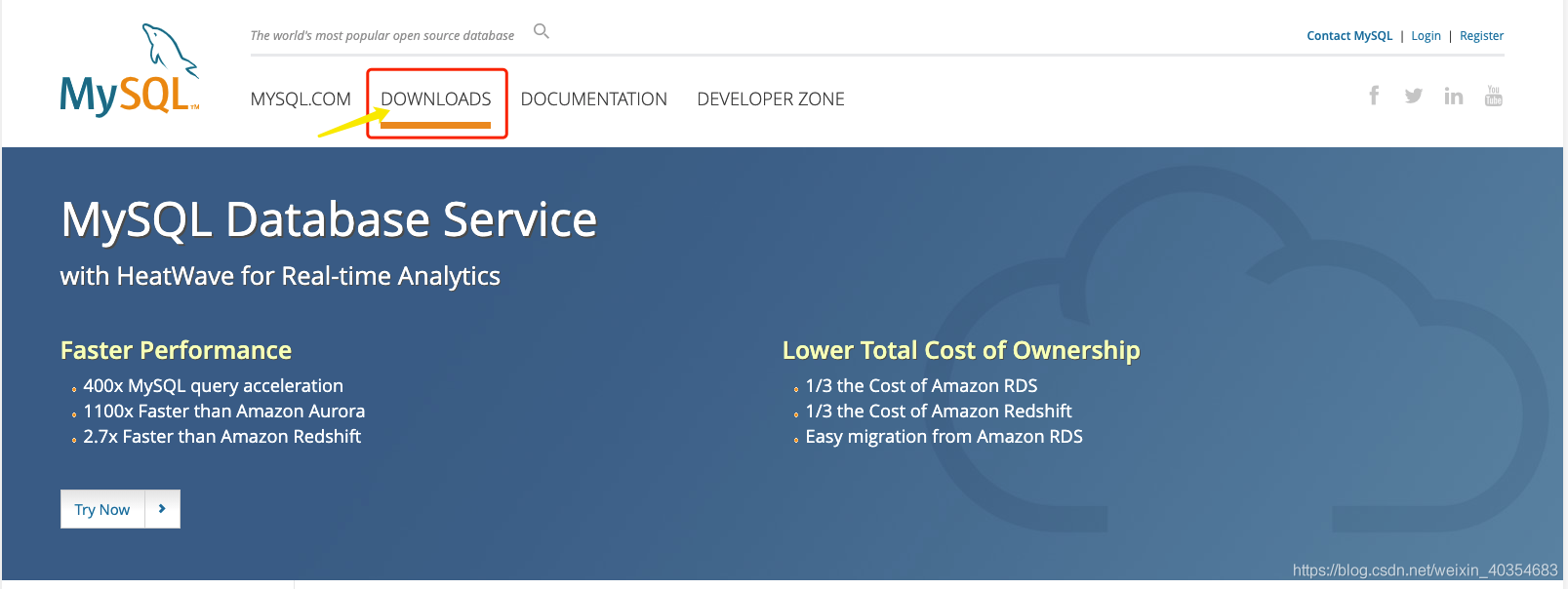Open MySQL's Twitter page icon
The height and width of the screenshot is (589, 1568).
1414,96
